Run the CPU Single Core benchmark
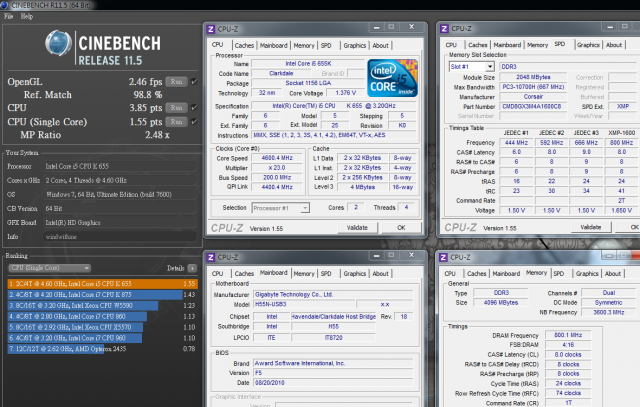The height and width of the screenshot is (407, 640). [x=177, y=122]
